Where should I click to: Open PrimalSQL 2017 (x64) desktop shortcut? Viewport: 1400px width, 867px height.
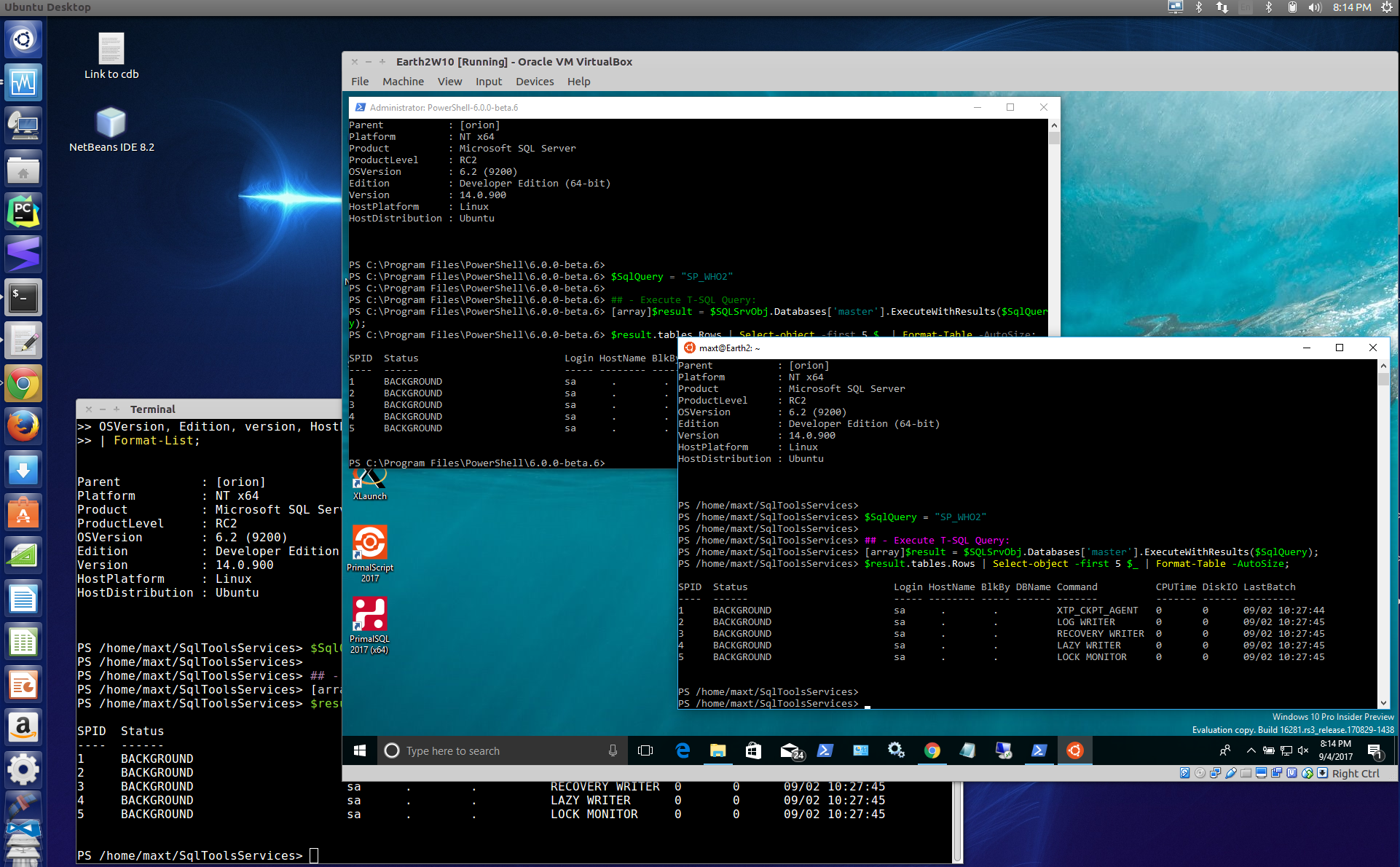[x=370, y=625]
